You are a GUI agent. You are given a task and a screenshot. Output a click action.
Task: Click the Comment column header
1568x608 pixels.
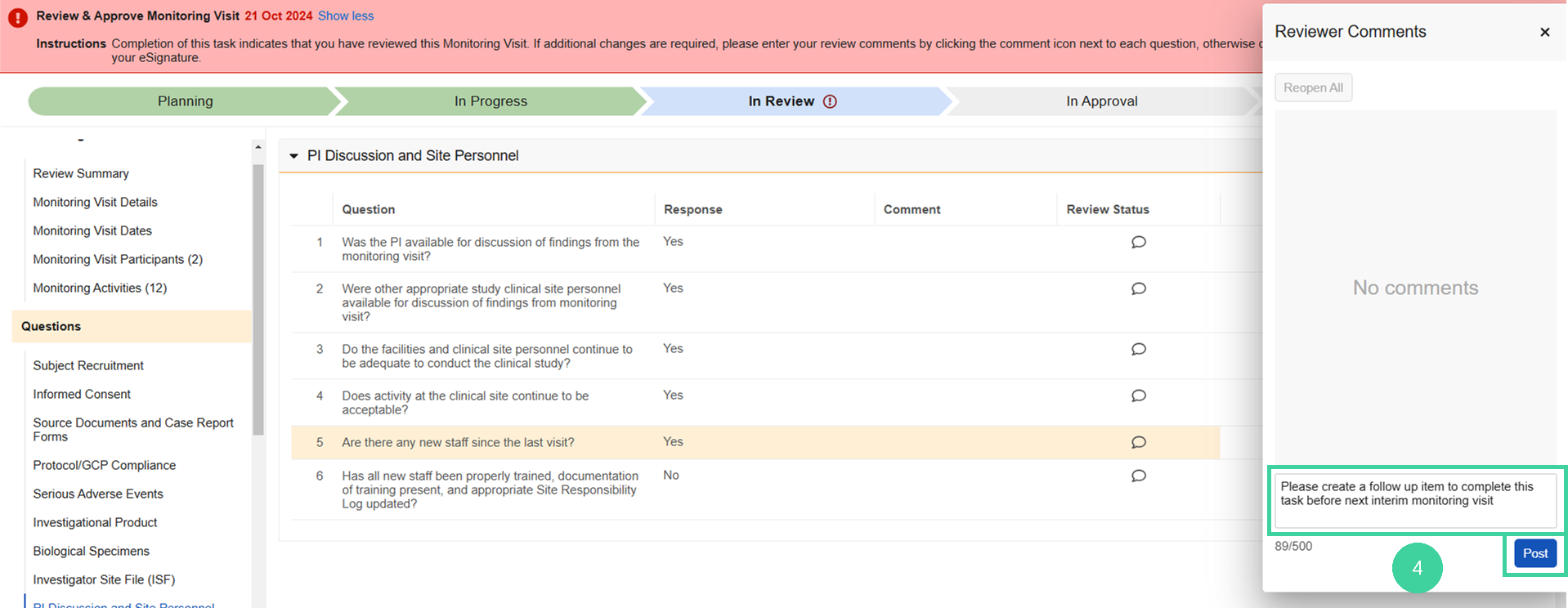click(x=912, y=209)
